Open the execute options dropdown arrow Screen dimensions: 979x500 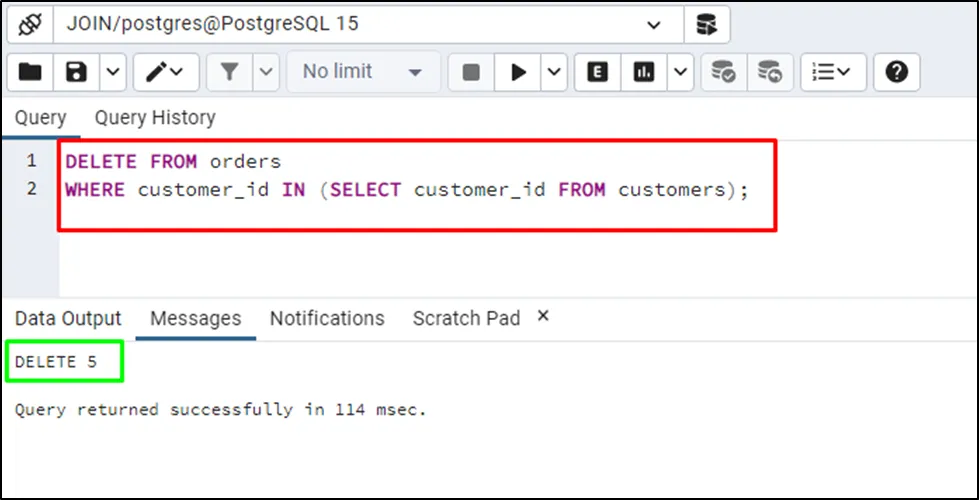coord(554,72)
